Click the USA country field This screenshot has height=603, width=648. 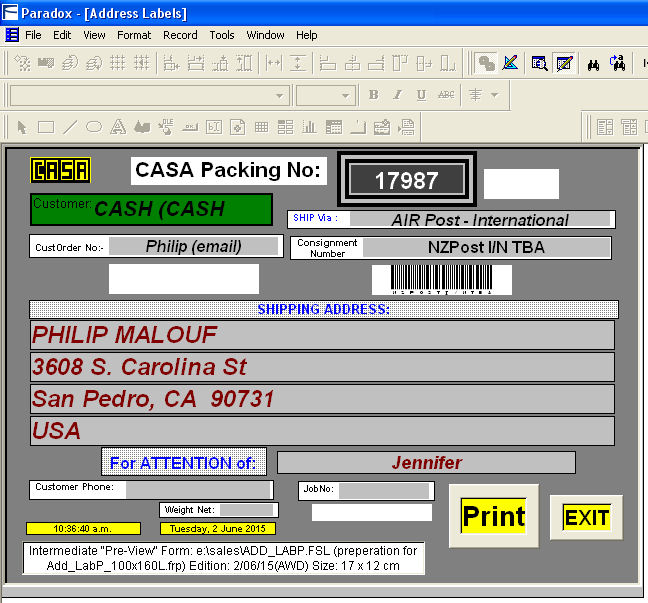pos(322,431)
